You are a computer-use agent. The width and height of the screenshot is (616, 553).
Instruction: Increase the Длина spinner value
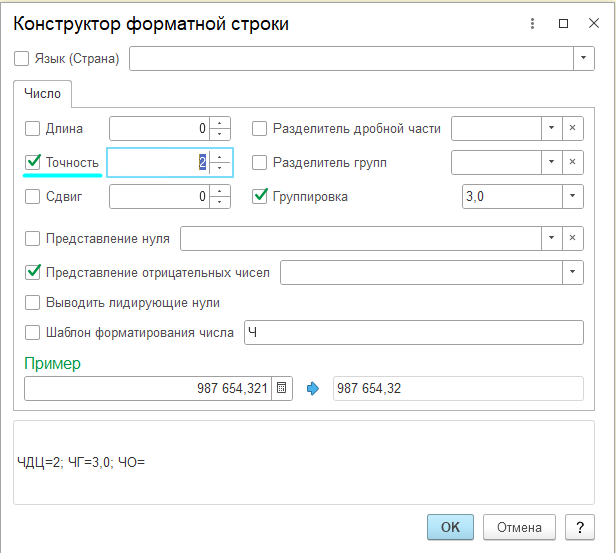pyautogui.click(x=221, y=123)
